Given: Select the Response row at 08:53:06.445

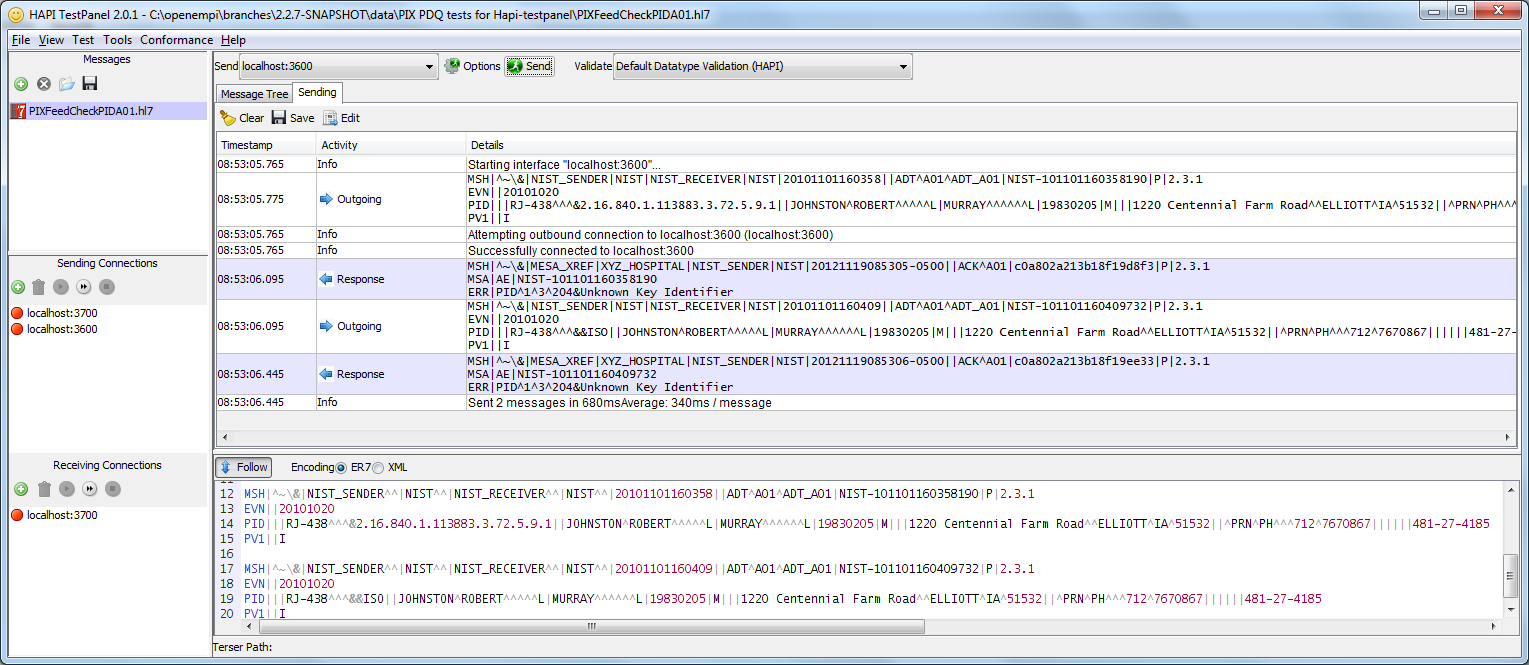Looking at the screenshot, I should pos(866,374).
